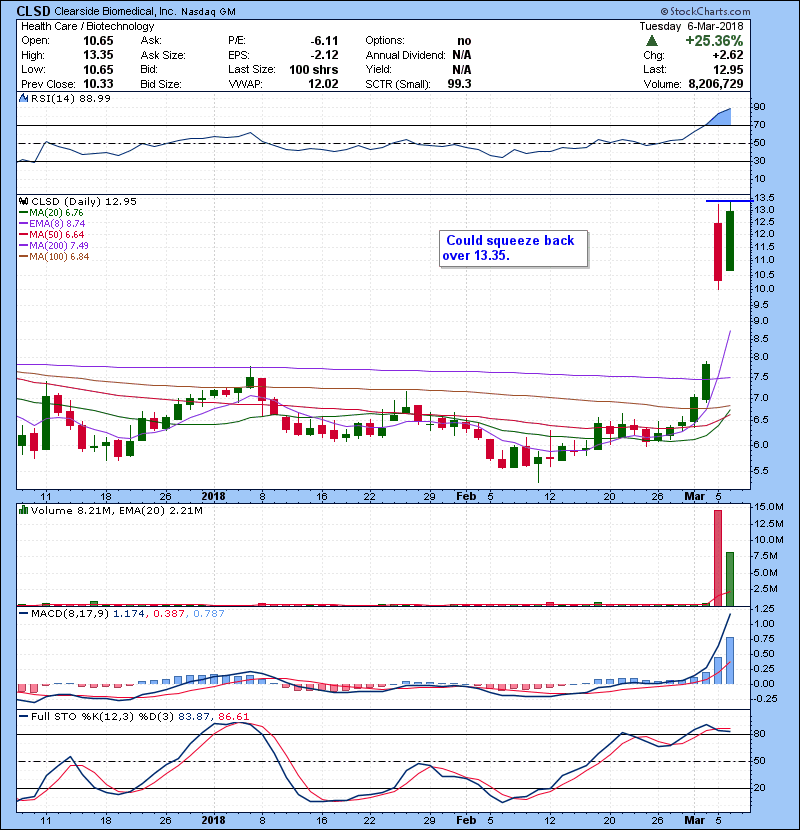Click the Health Care / Biotechnology sector label
The width and height of the screenshot is (800, 830).
pyautogui.click(x=88, y=26)
